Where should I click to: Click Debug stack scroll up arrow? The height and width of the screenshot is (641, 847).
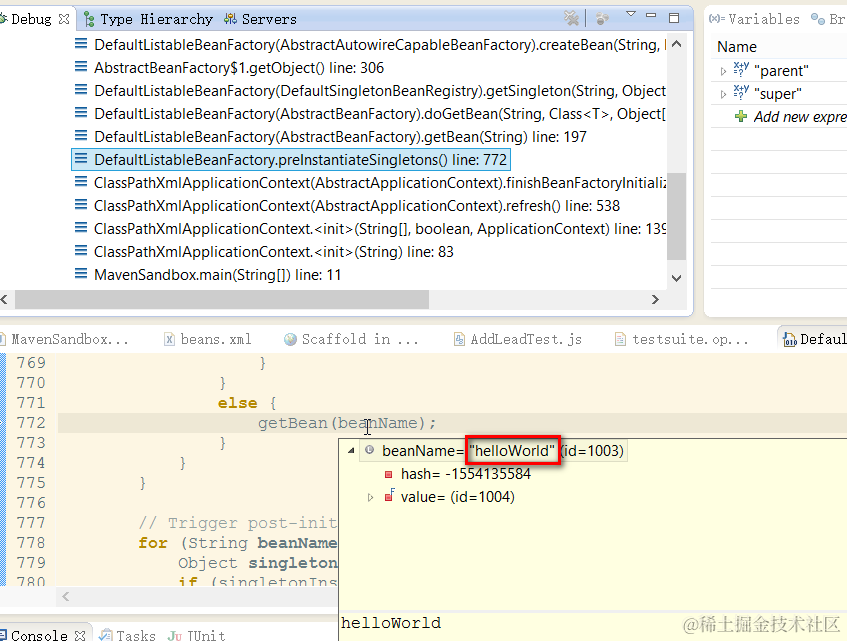[x=676, y=44]
